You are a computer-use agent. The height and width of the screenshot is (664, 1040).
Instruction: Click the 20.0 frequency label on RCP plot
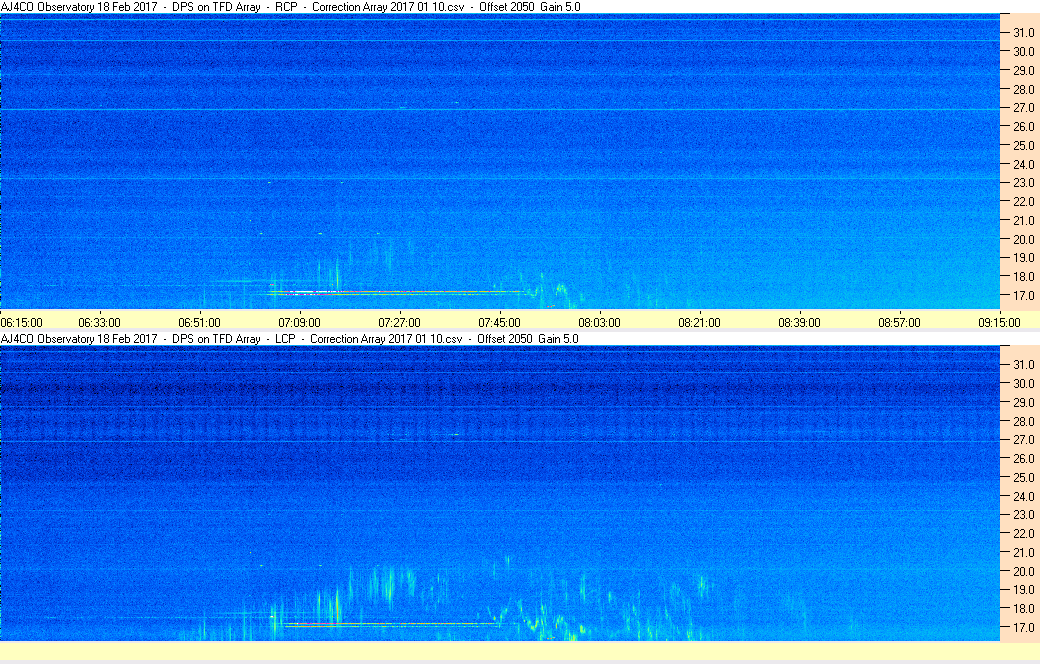point(1023,239)
